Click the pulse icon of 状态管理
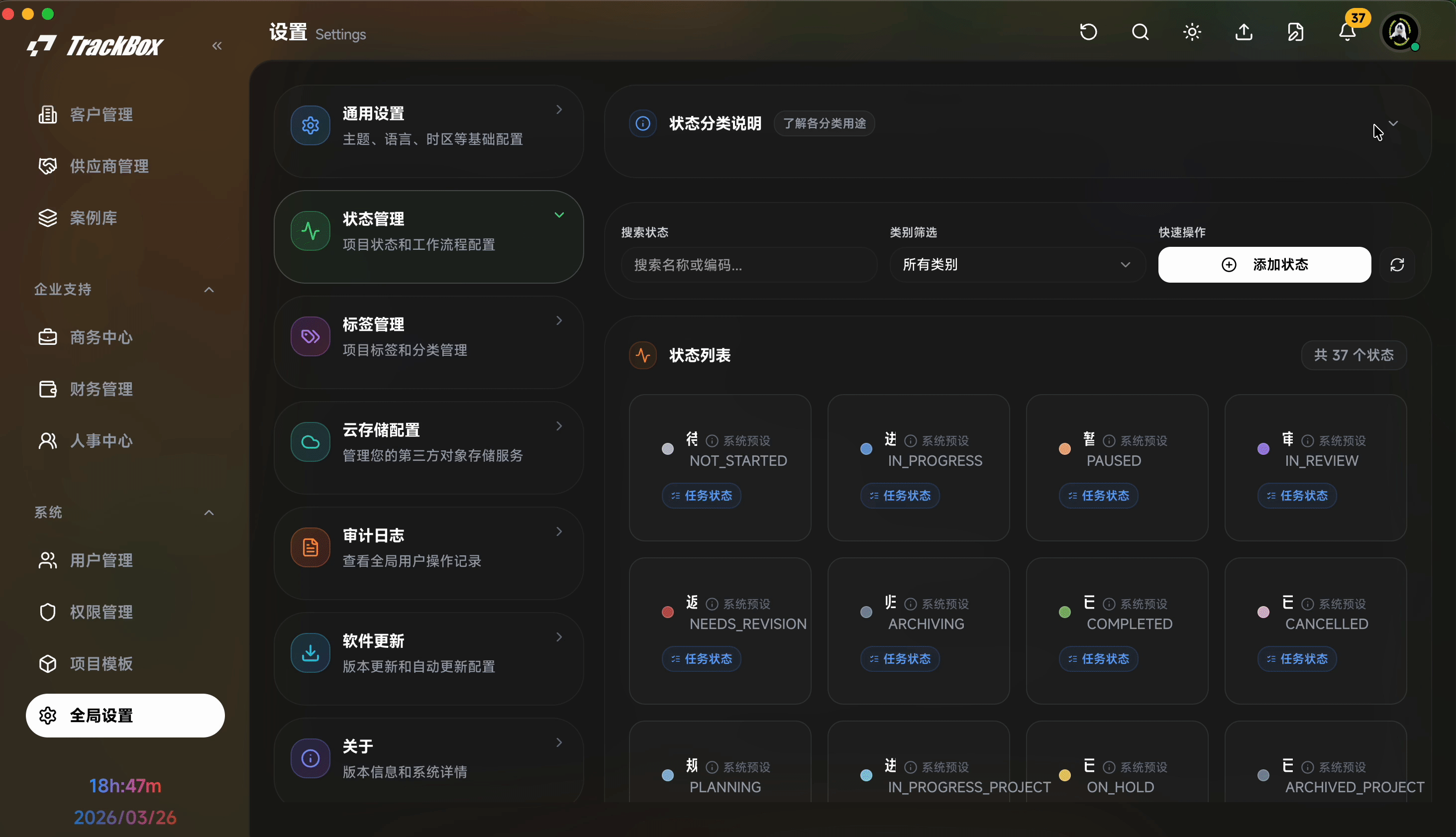This screenshot has width=1456, height=837. (311, 231)
